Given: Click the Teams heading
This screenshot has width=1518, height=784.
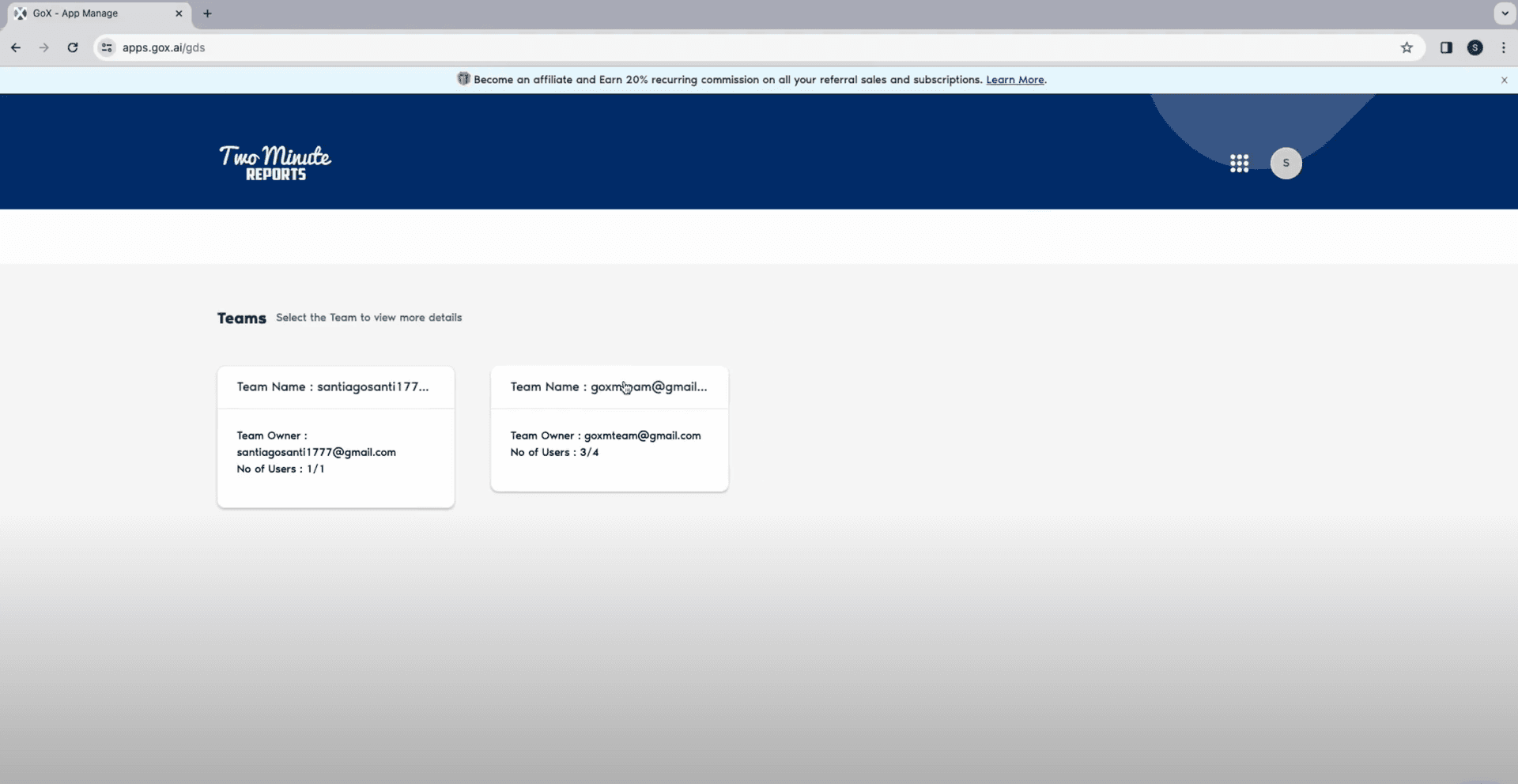Looking at the screenshot, I should (x=241, y=318).
